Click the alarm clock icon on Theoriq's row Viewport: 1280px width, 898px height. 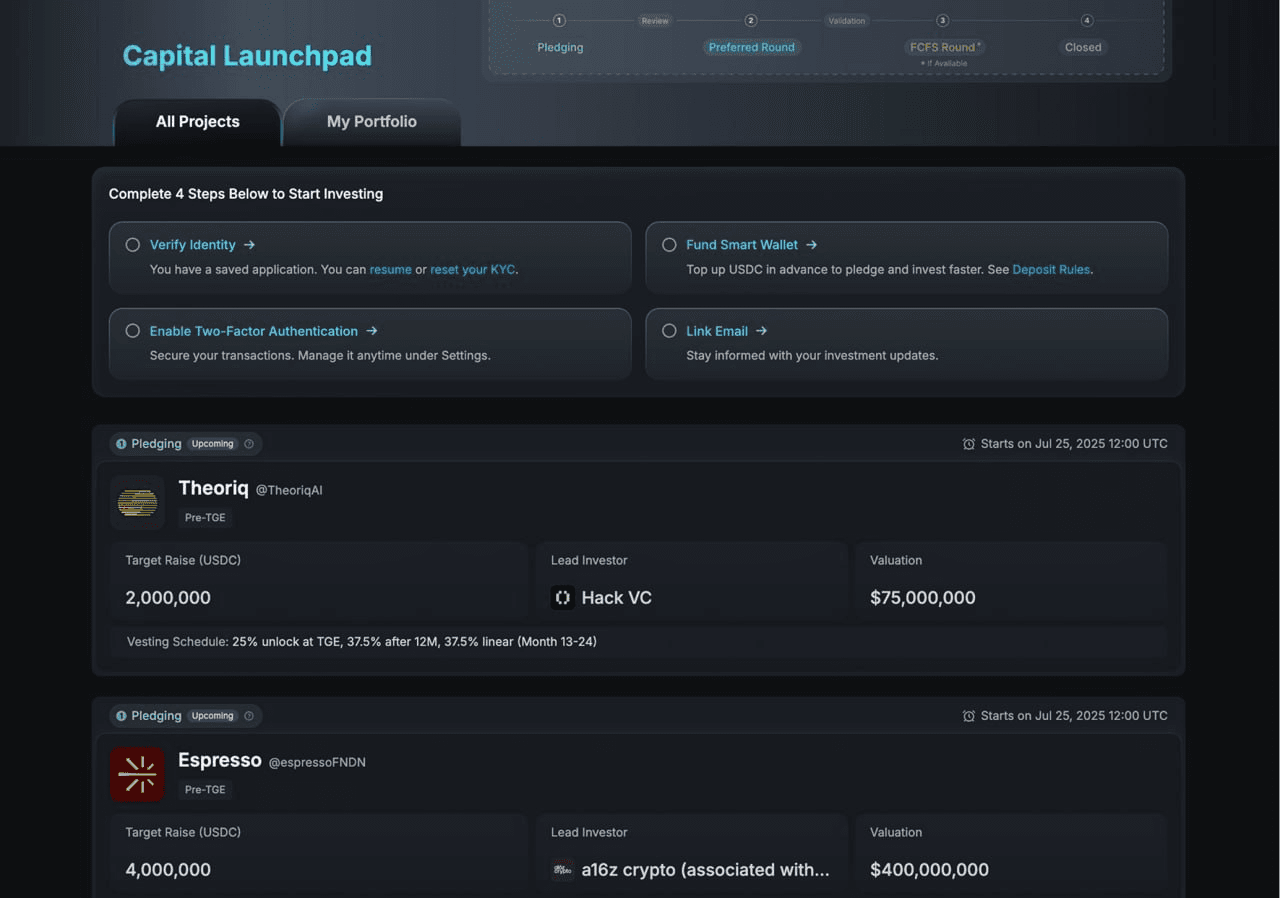pyautogui.click(x=968, y=444)
